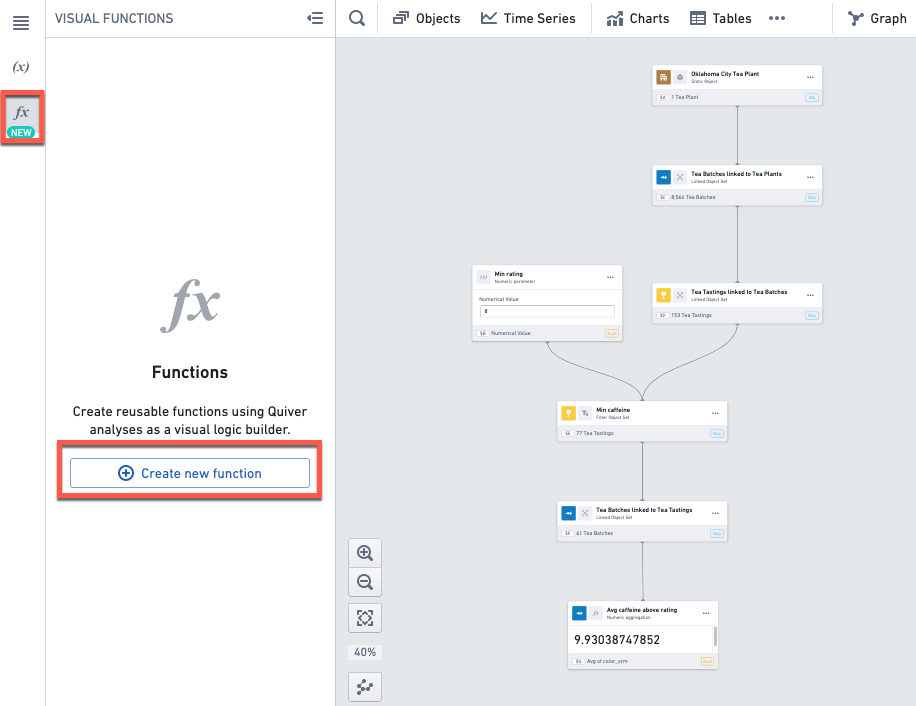Open Tea Batches linked to Tea Tastings options
The image size is (916, 706).
coord(715,513)
